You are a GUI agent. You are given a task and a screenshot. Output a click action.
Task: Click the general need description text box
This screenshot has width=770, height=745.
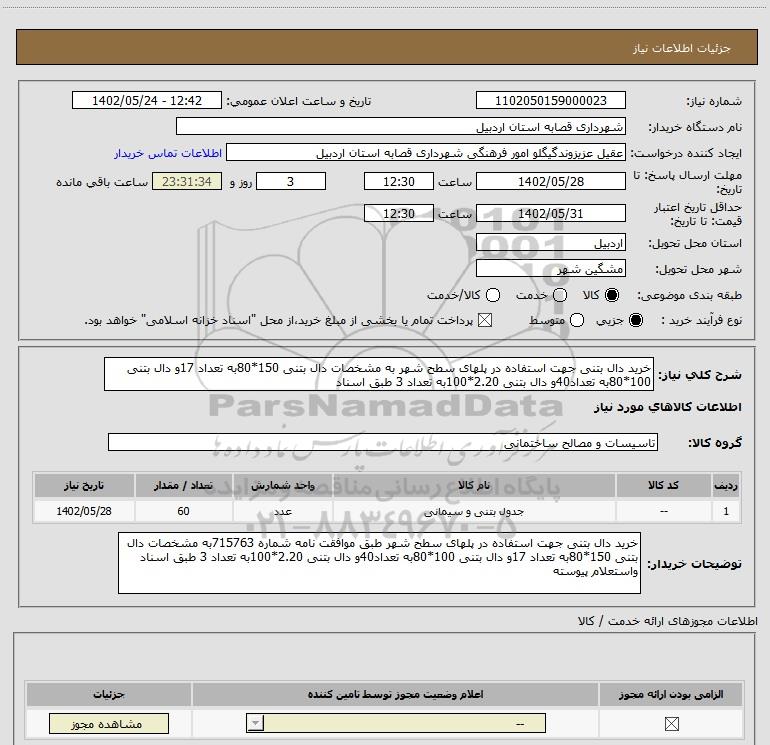coord(379,374)
